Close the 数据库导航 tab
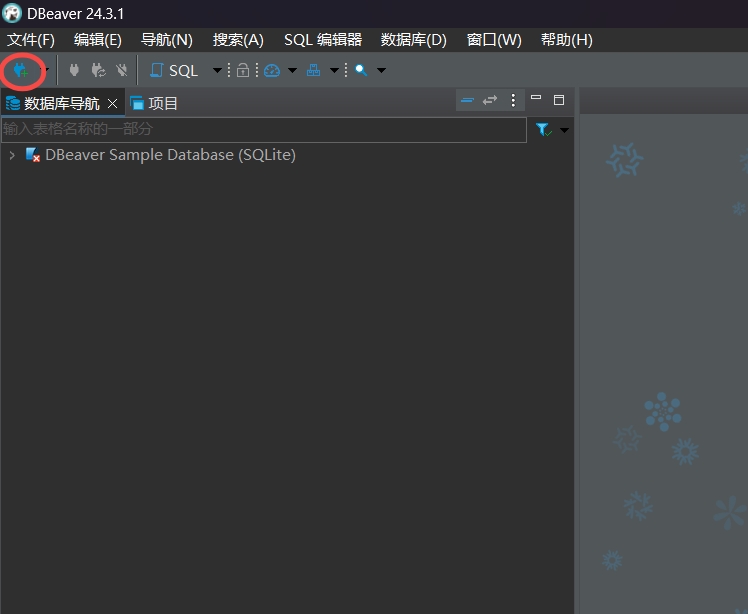Image resolution: width=748 pixels, height=614 pixels. 113,103
